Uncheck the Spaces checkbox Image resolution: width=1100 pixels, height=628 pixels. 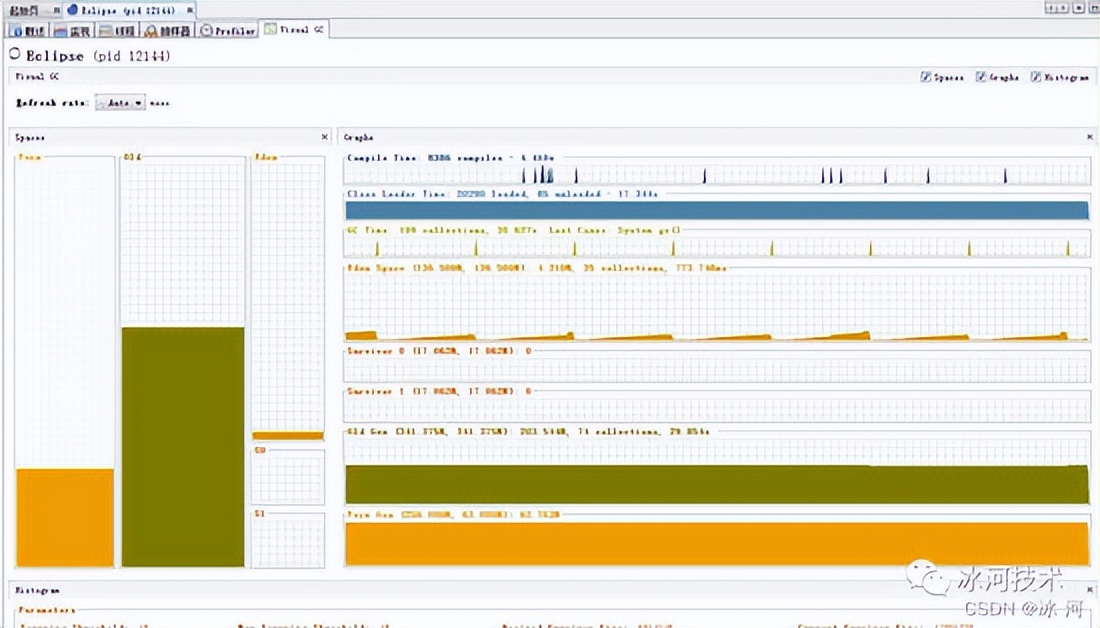click(926, 77)
